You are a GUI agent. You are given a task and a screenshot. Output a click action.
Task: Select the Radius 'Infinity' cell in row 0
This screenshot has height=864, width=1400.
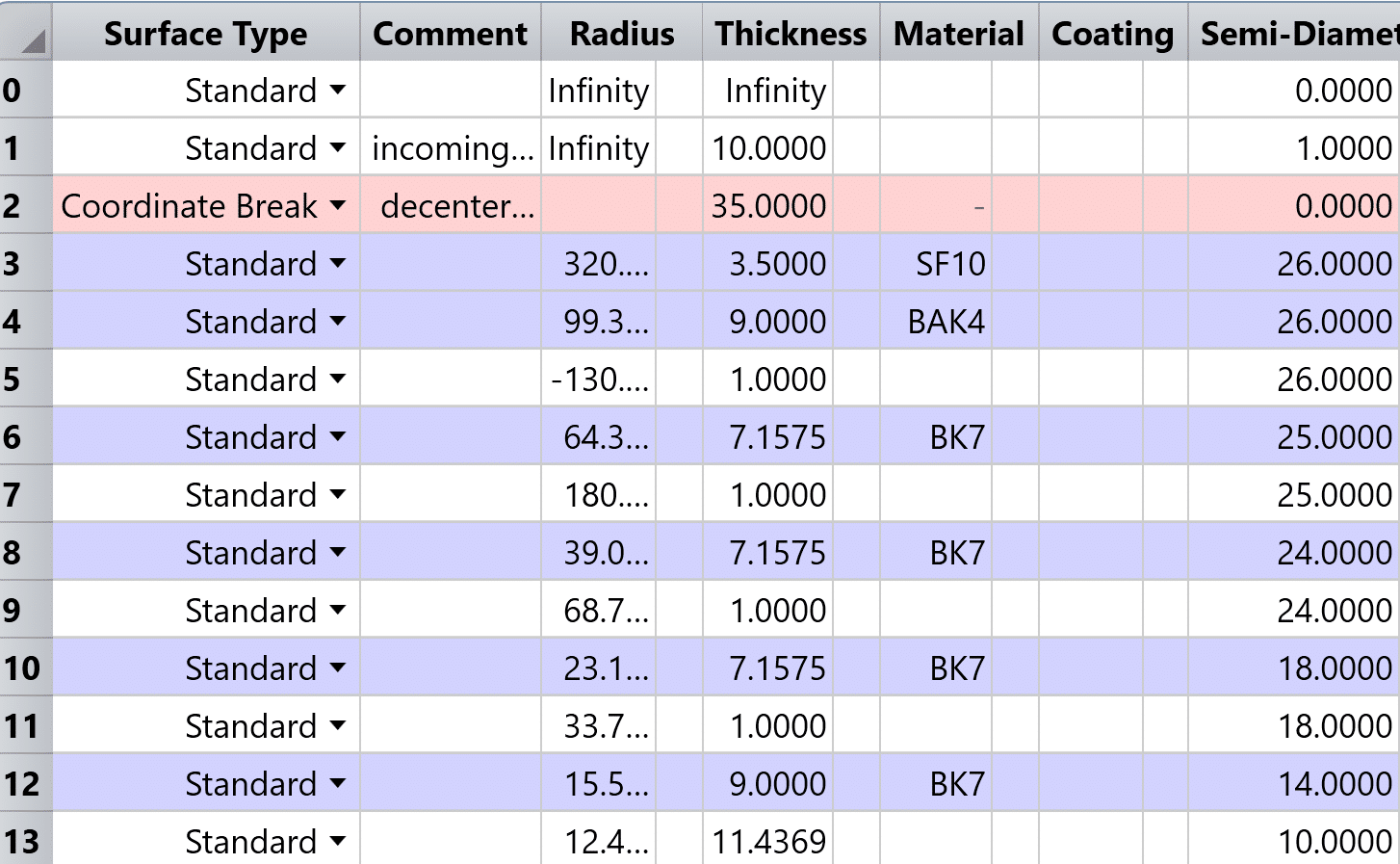point(599,90)
